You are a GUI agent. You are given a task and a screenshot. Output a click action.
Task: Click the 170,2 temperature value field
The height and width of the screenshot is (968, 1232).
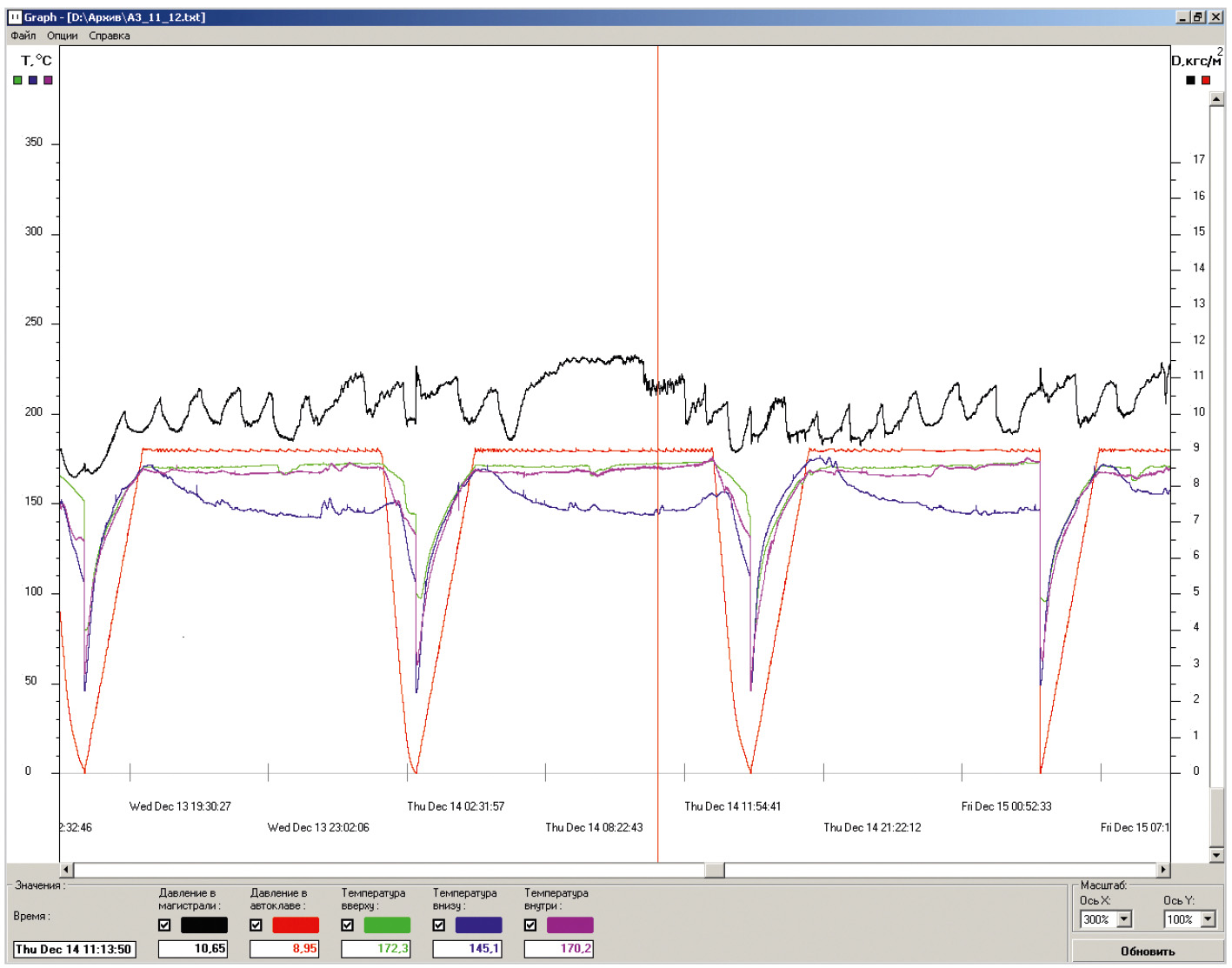pos(559,949)
